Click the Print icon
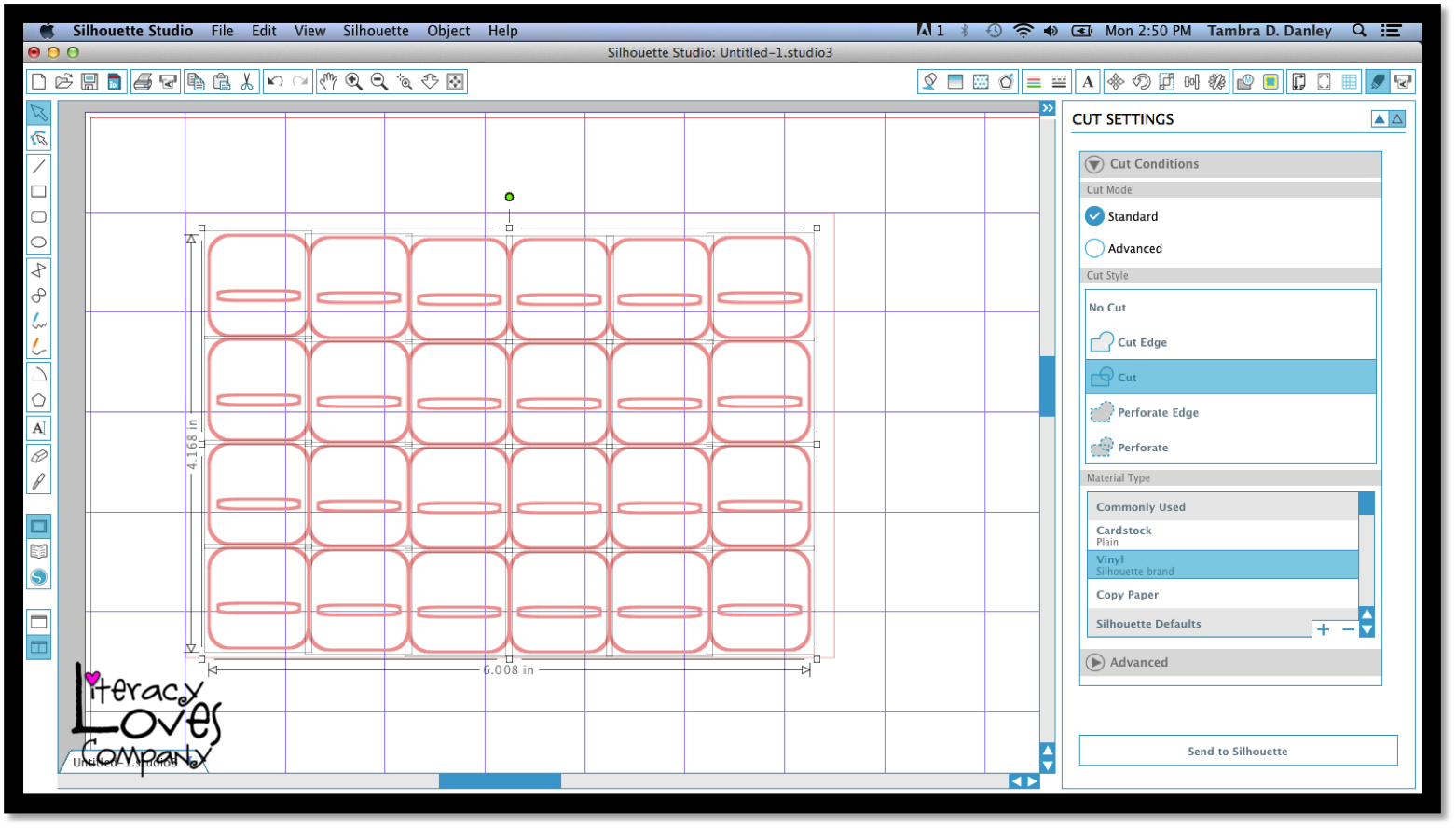Viewport: 1456px width, 828px height. (143, 82)
